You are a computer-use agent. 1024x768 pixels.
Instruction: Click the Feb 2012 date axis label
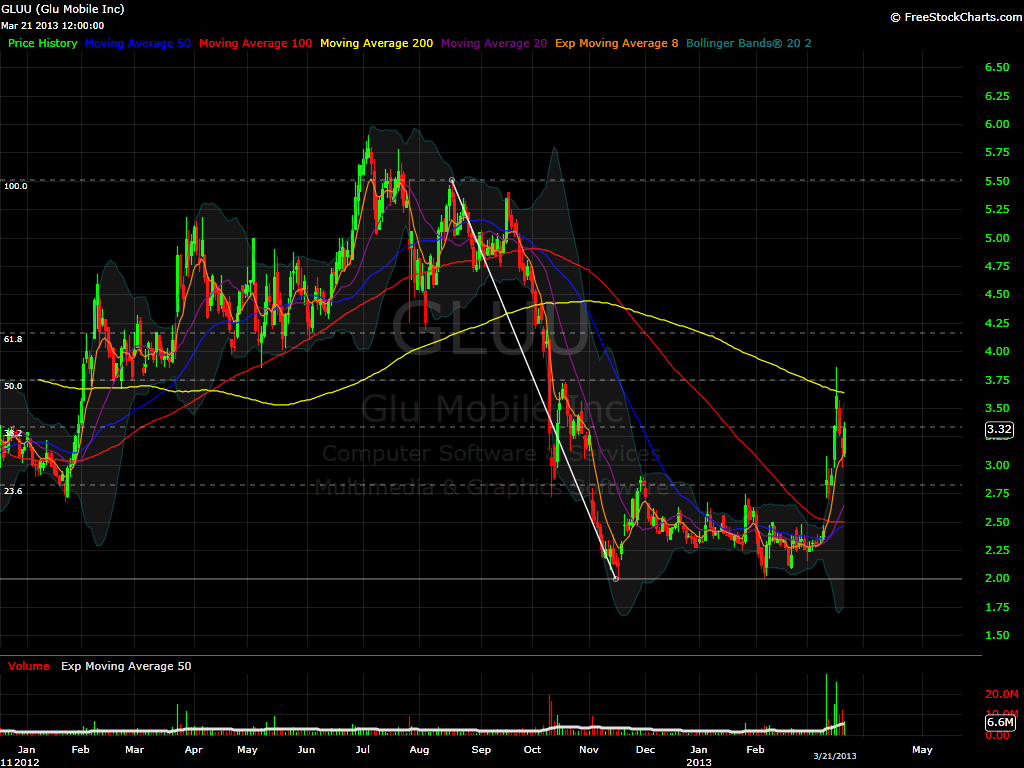click(80, 750)
